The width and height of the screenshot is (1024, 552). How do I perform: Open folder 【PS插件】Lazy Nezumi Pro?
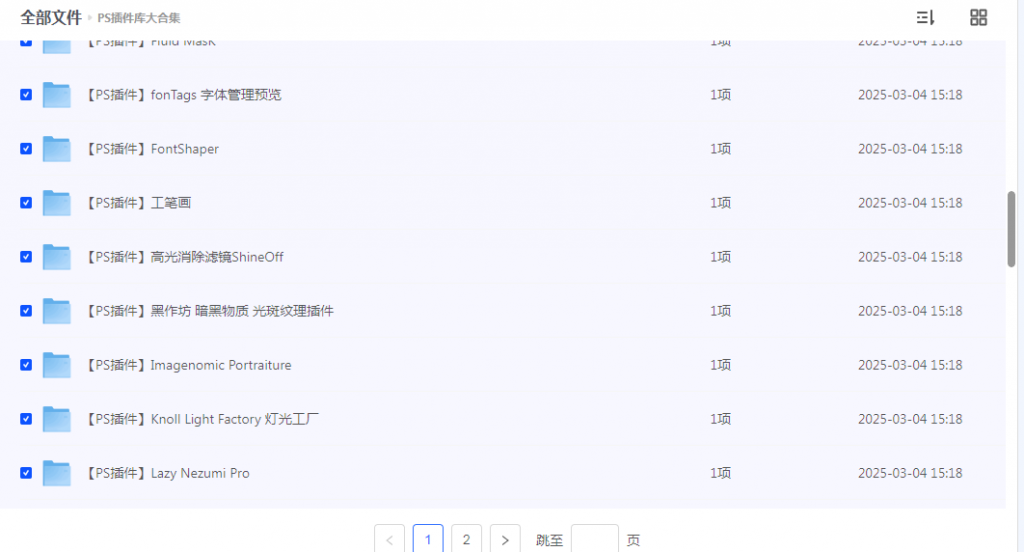click(167, 473)
